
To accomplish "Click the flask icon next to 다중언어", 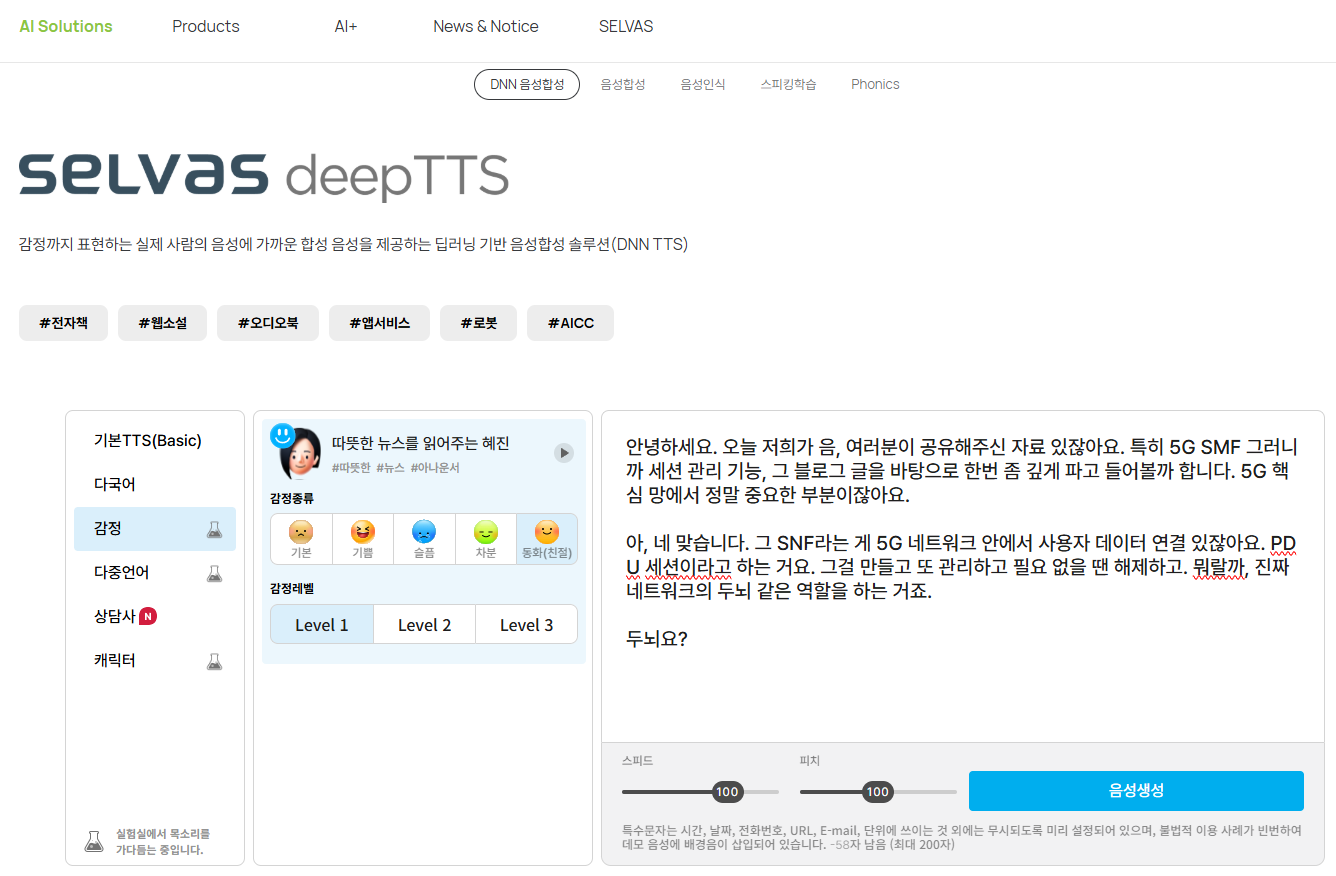I will 214,573.
